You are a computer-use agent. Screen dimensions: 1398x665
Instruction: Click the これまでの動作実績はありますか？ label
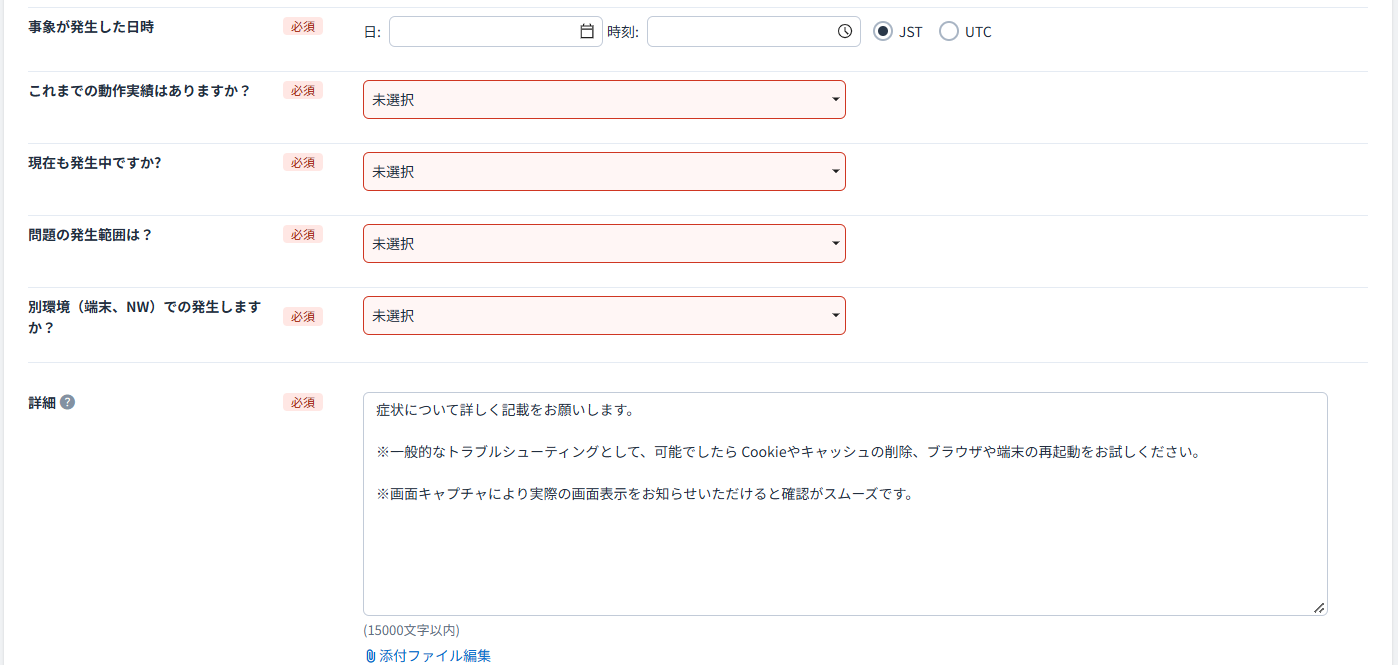pos(139,91)
